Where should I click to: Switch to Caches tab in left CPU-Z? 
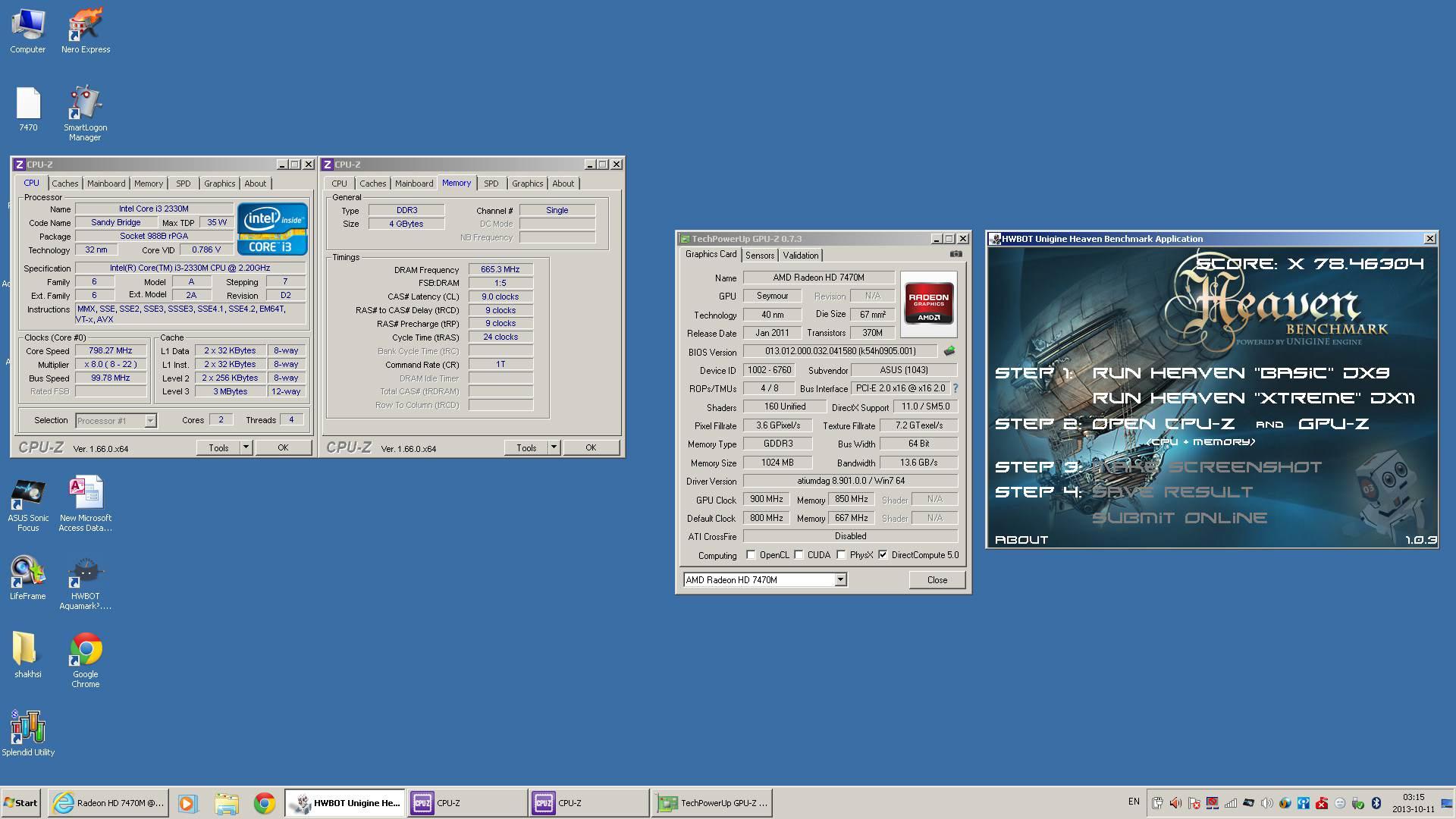point(64,184)
